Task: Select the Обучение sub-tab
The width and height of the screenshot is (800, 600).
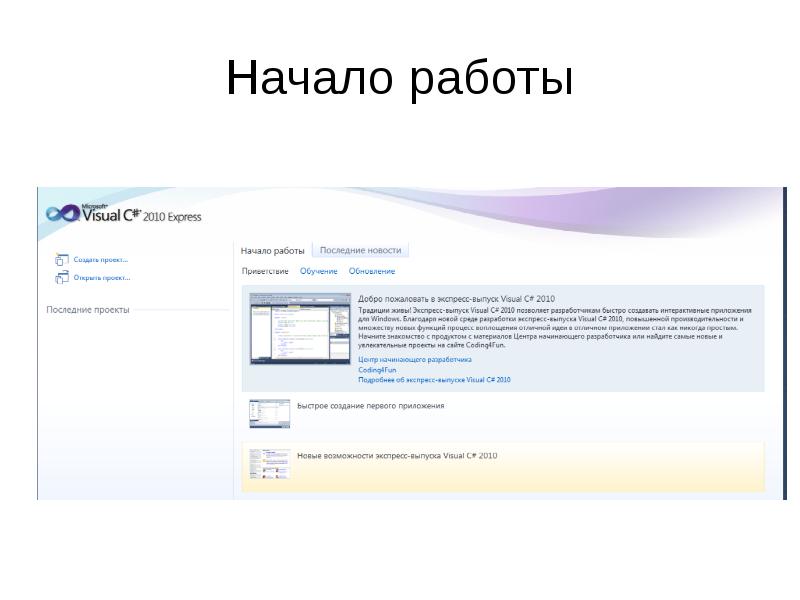Action: 318,271
